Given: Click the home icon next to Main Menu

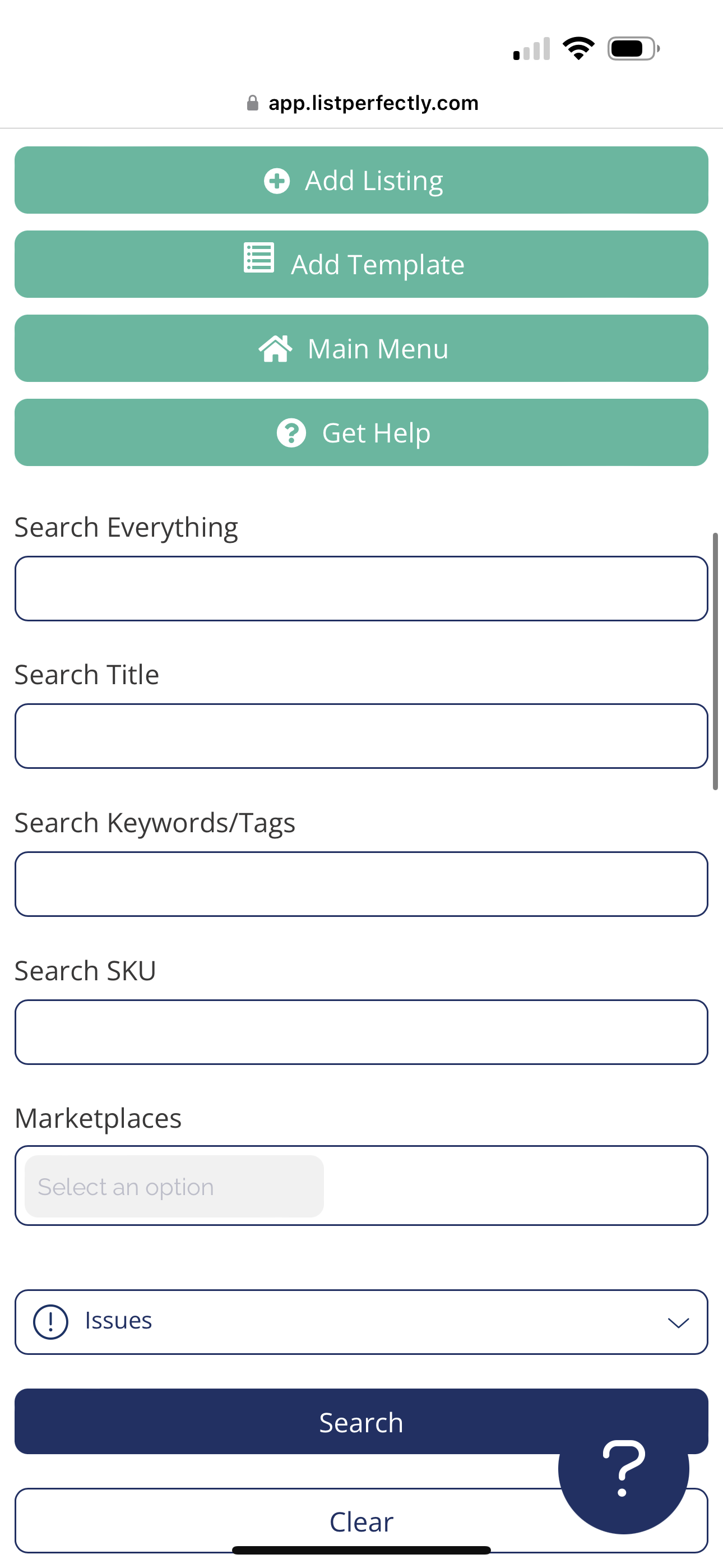Looking at the screenshot, I should tap(276, 348).
